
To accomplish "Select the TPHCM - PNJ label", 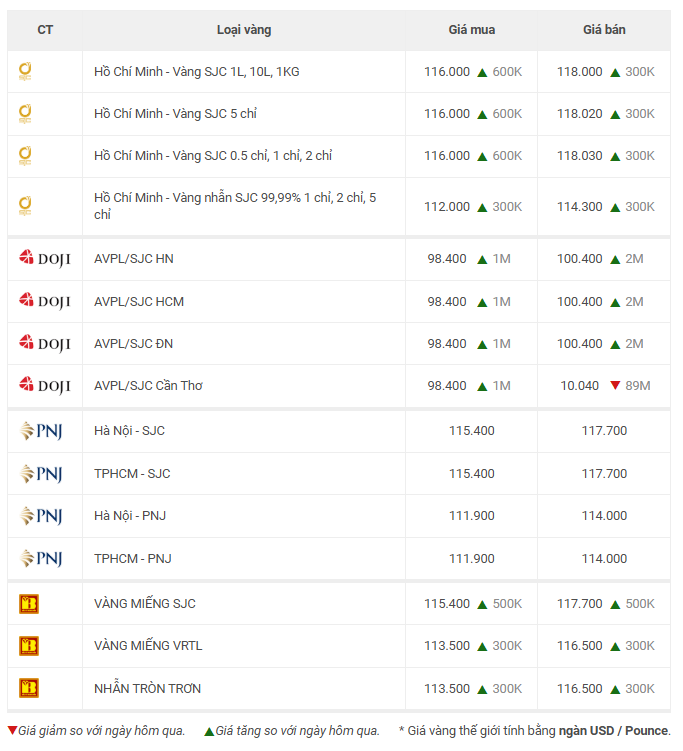I will [133, 558].
